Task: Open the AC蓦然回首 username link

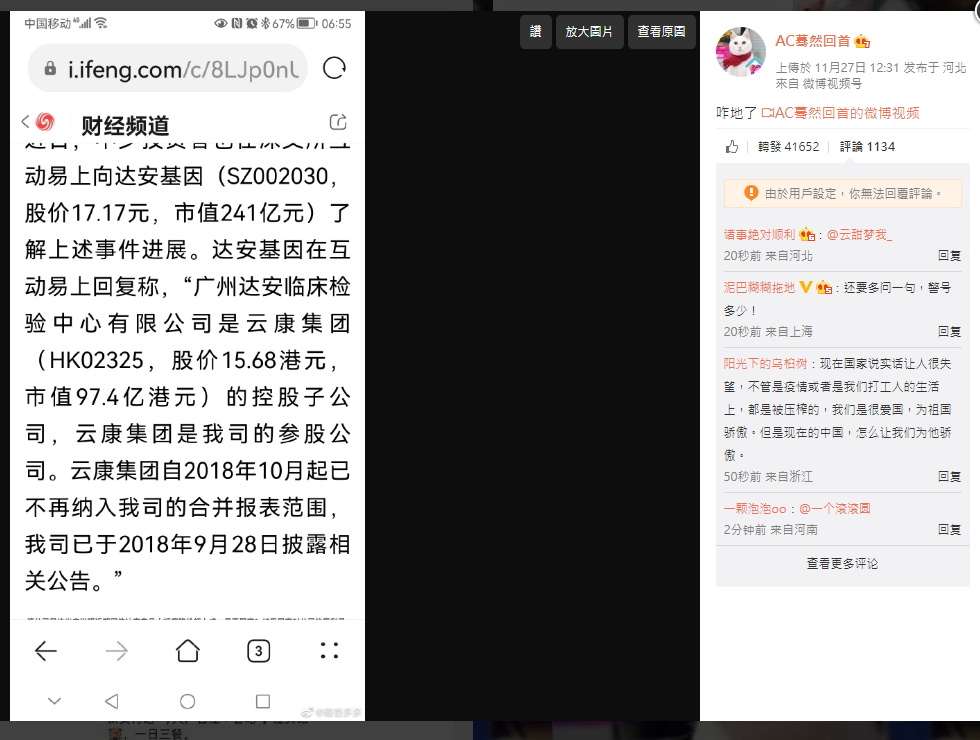Action: [x=812, y=41]
